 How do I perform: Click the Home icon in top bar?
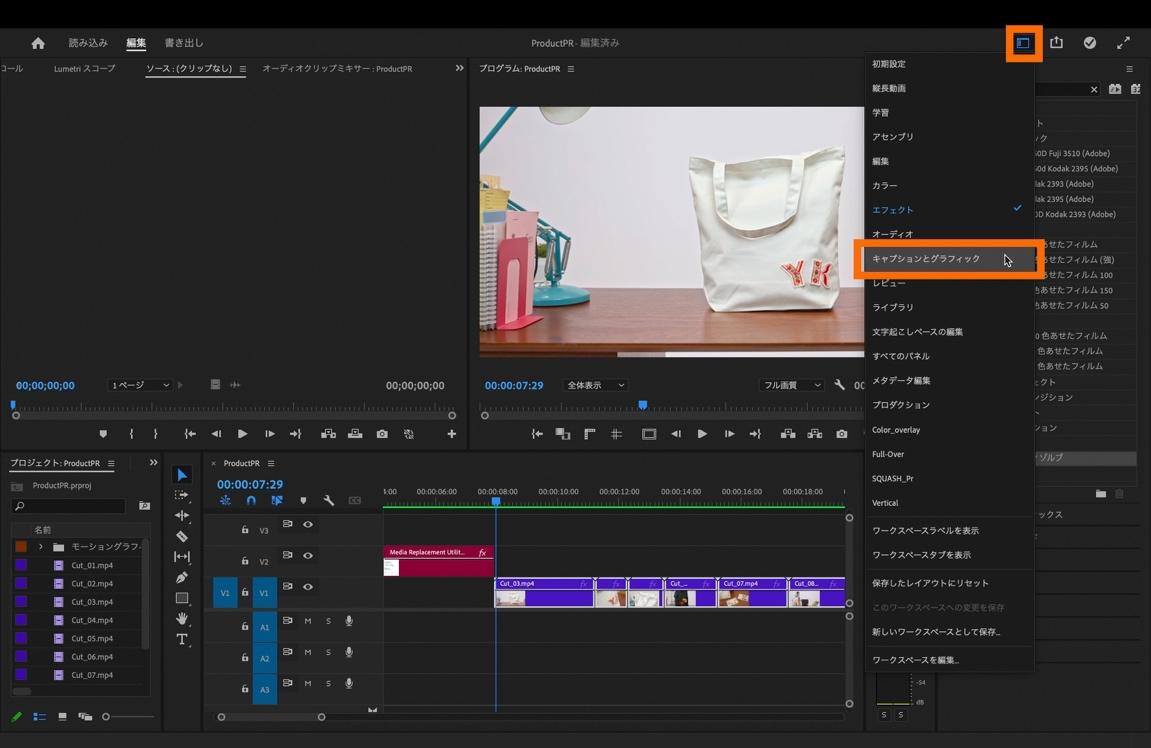click(38, 43)
